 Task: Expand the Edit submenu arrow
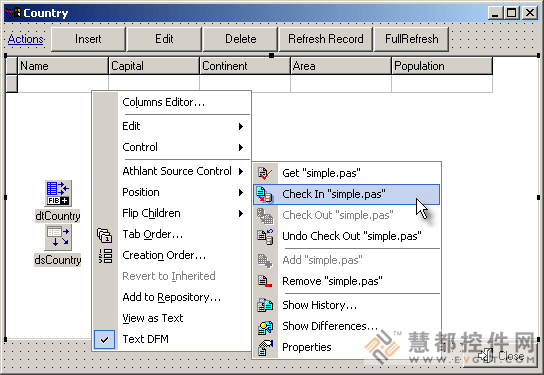click(x=241, y=126)
